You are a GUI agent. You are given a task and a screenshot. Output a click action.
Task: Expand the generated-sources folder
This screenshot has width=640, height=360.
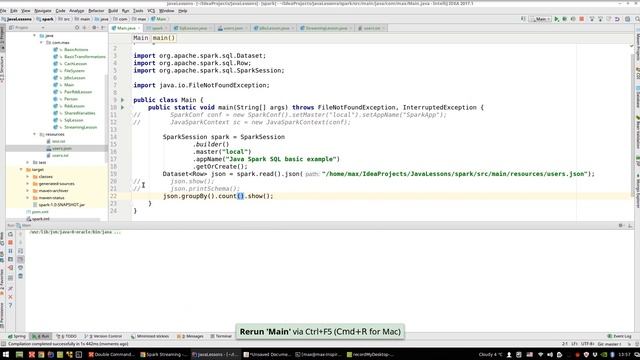click(x=28, y=184)
